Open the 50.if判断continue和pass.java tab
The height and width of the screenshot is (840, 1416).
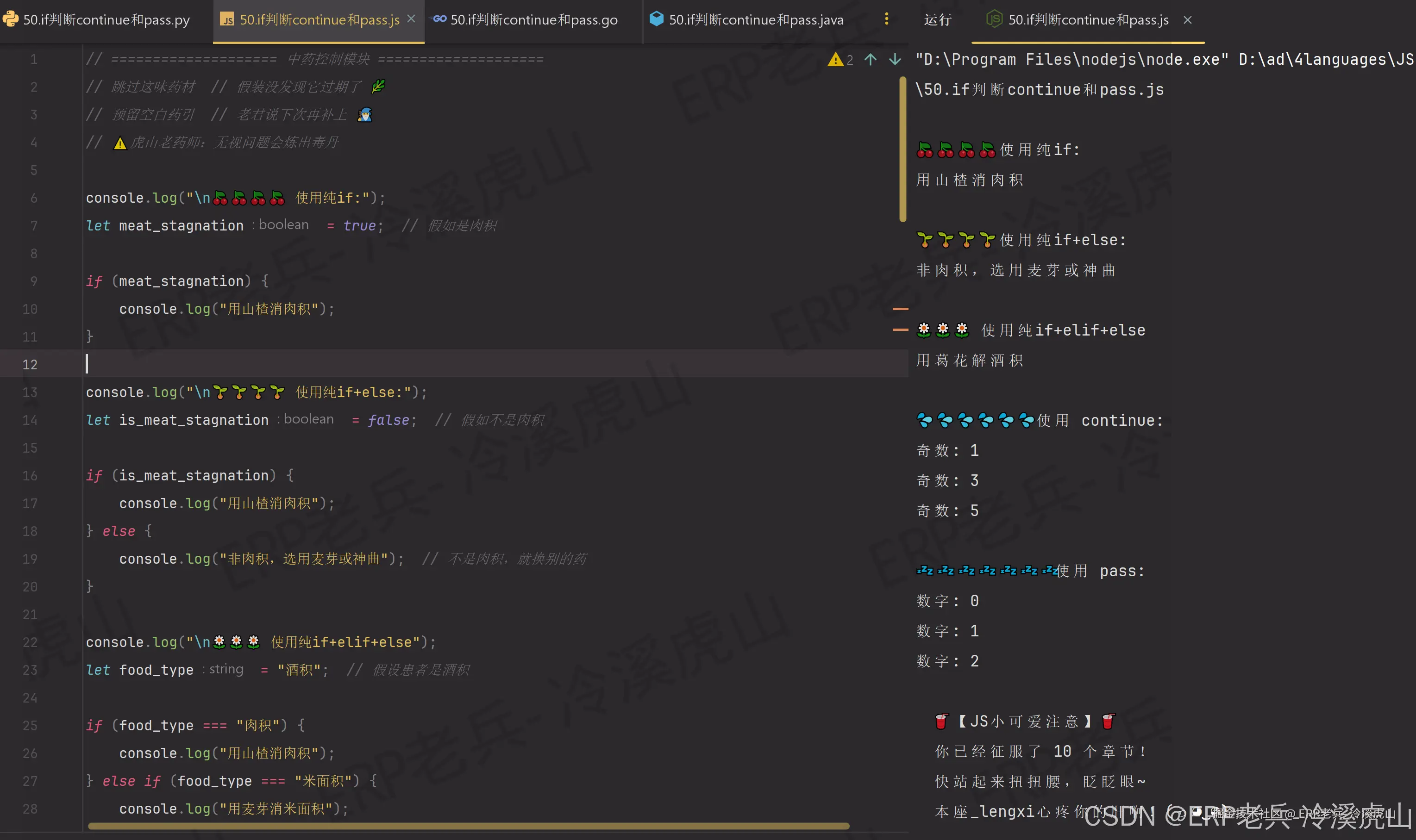point(756,20)
